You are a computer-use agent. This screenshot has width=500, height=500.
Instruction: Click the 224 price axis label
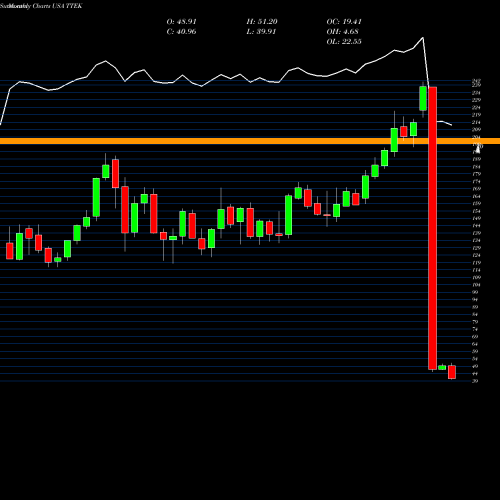[476, 108]
